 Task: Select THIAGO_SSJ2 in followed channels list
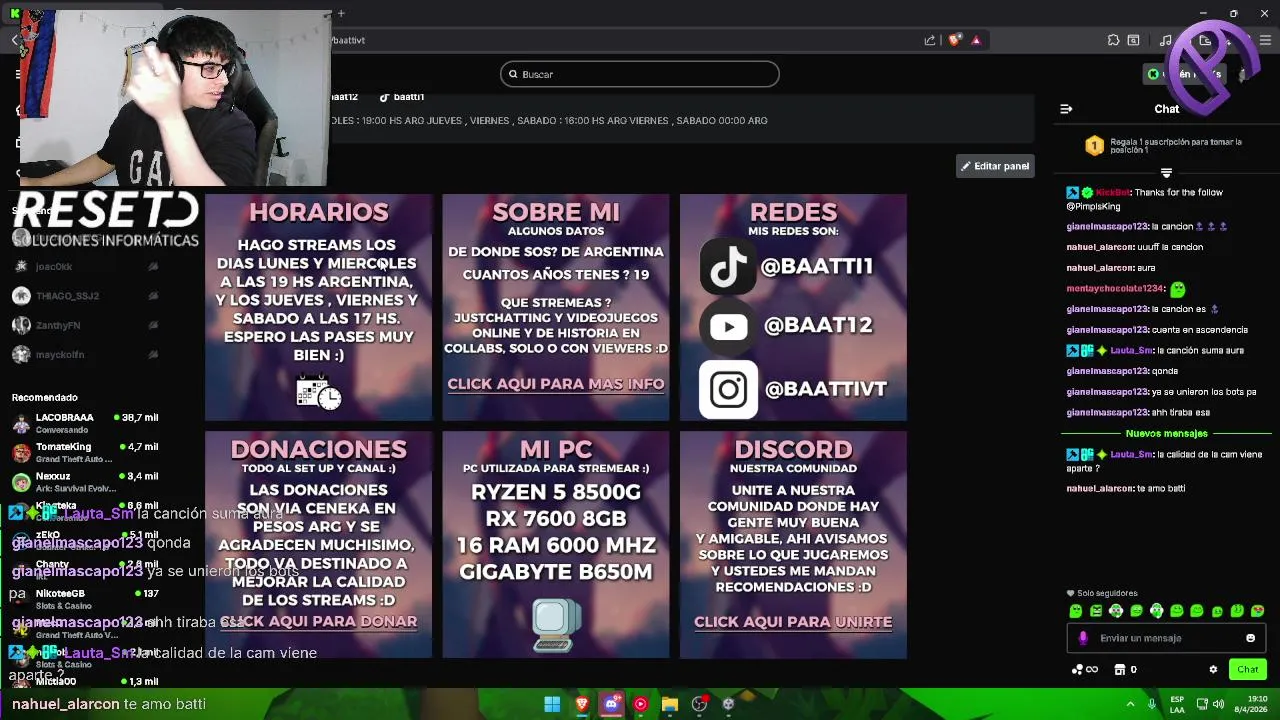coord(85,296)
